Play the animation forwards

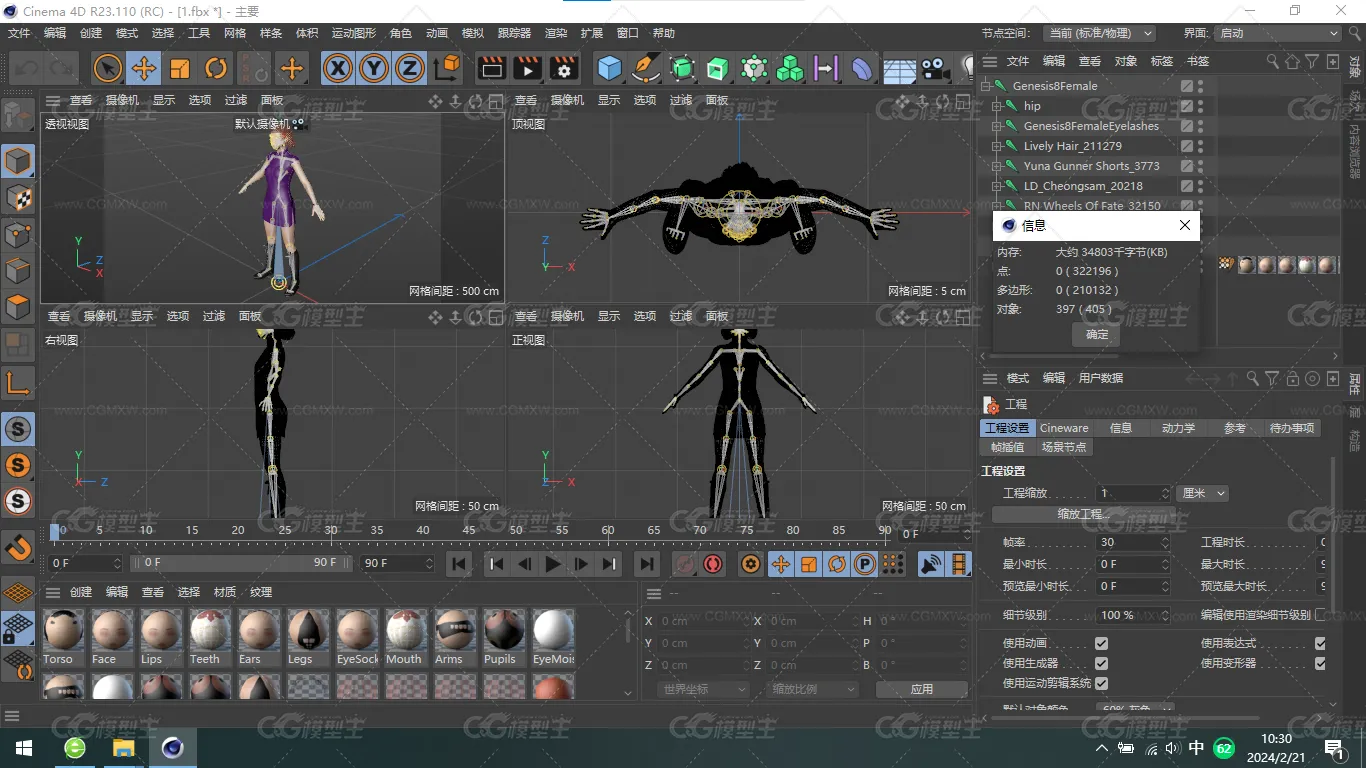552,564
